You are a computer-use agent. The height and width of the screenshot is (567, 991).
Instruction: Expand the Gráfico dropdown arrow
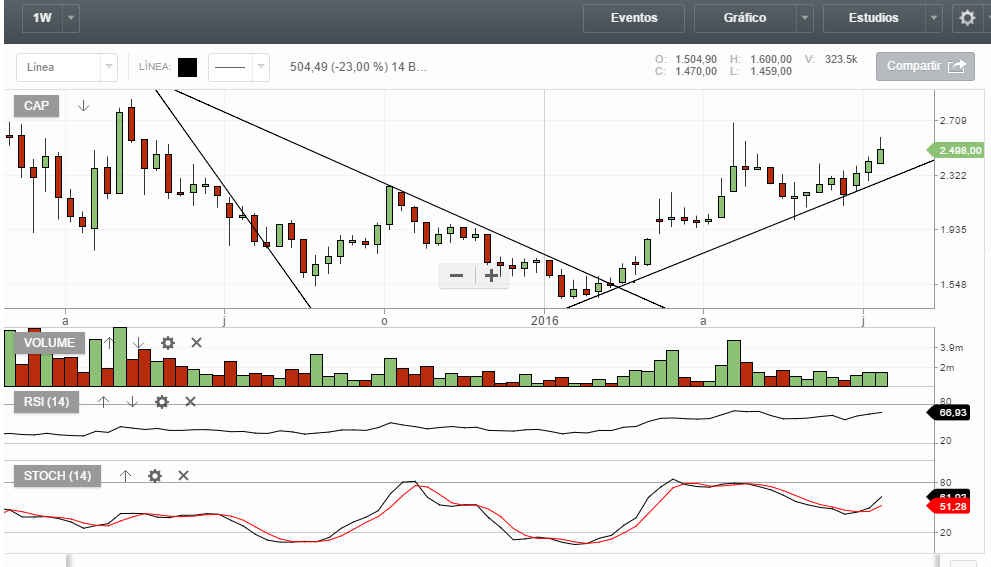coord(805,18)
